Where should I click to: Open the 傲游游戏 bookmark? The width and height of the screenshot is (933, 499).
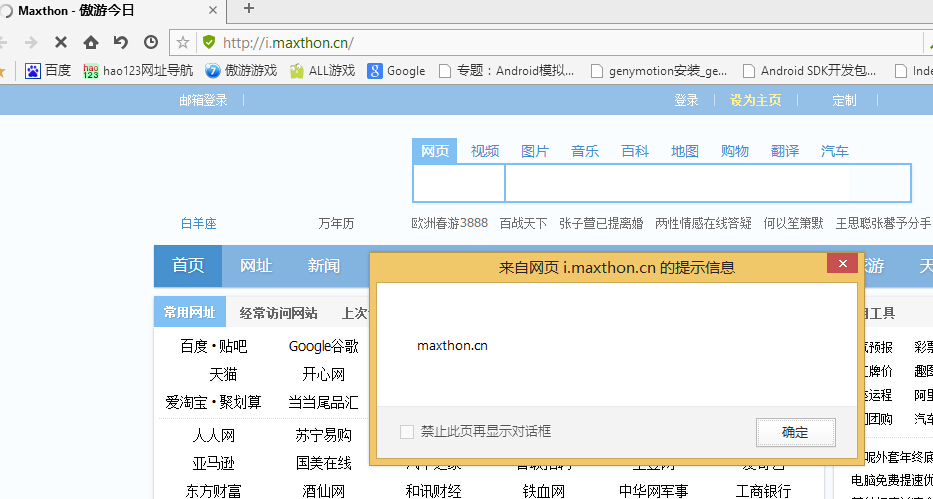point(241,71)
